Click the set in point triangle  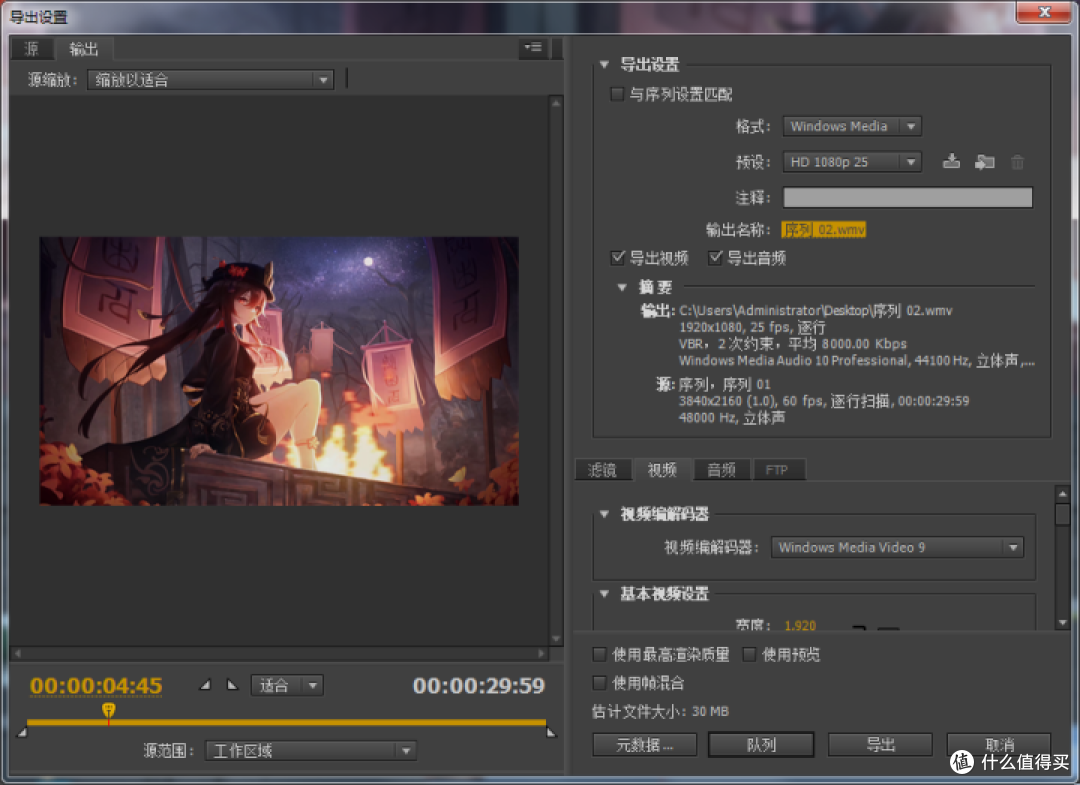[x=205, y=685]
